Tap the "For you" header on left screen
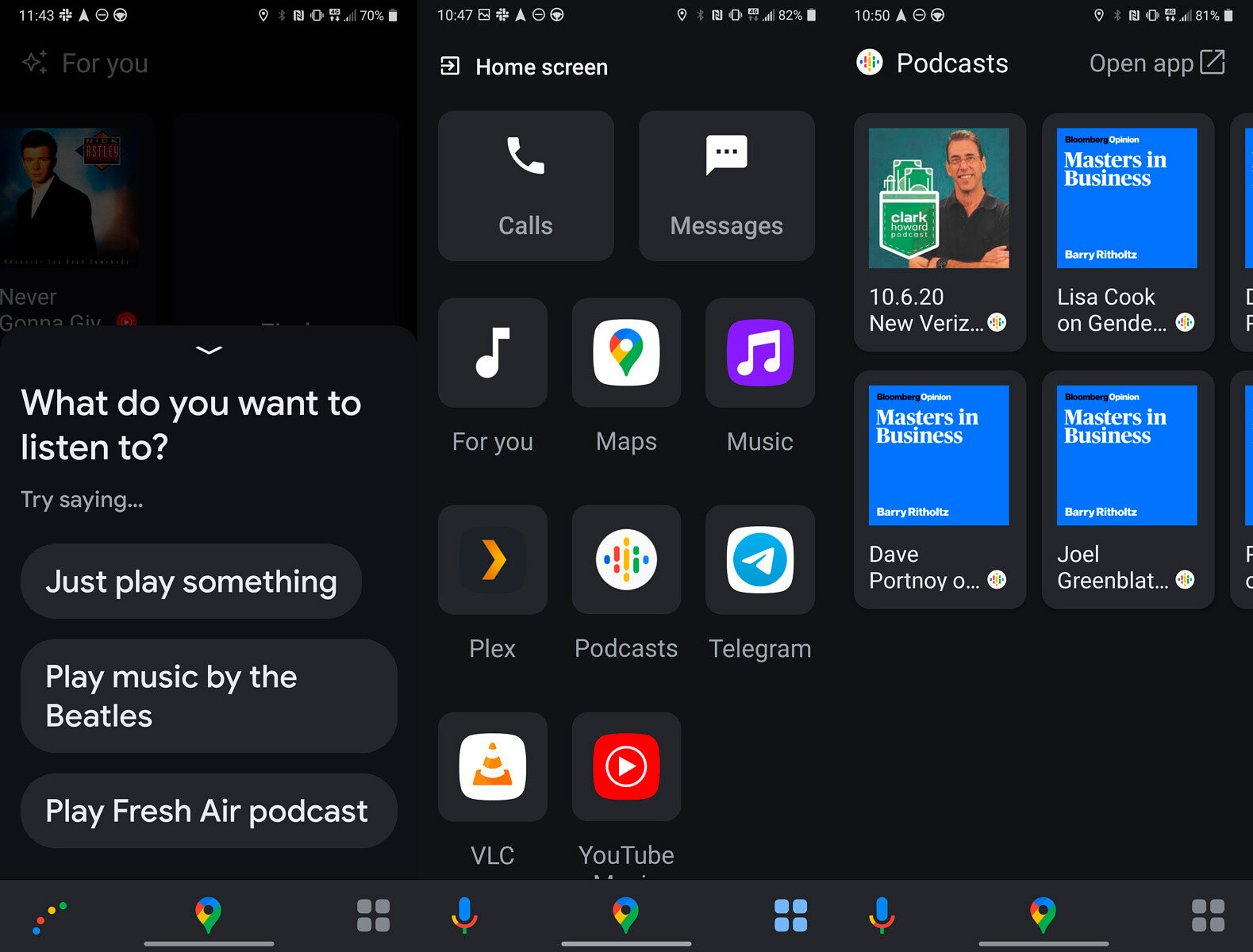Viewport: 1253px width, 952px height. pos(105,63)
